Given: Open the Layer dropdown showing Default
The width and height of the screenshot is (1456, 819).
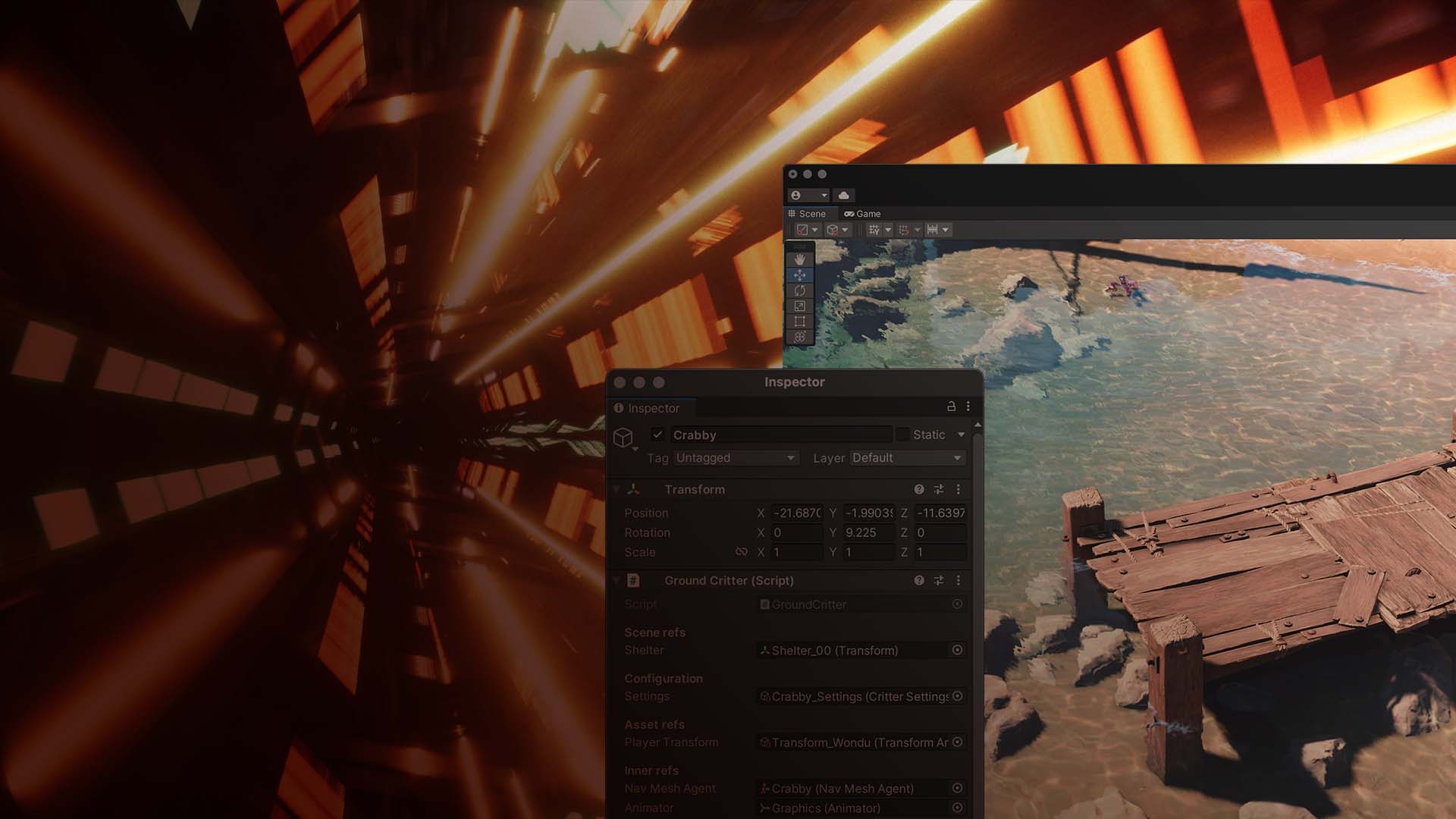Looking at the screenshot, I should tap(907, 458).
